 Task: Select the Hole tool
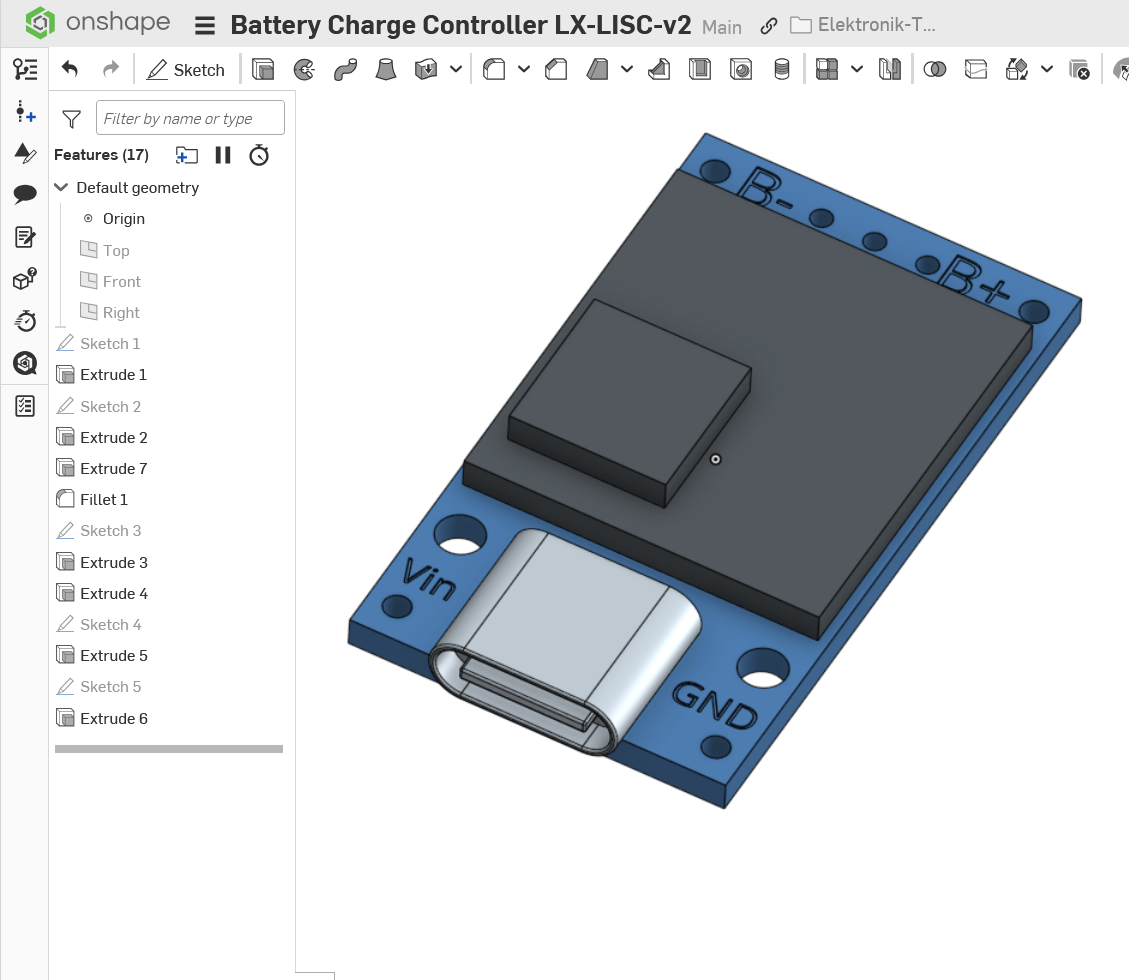(x=741, y=70)
